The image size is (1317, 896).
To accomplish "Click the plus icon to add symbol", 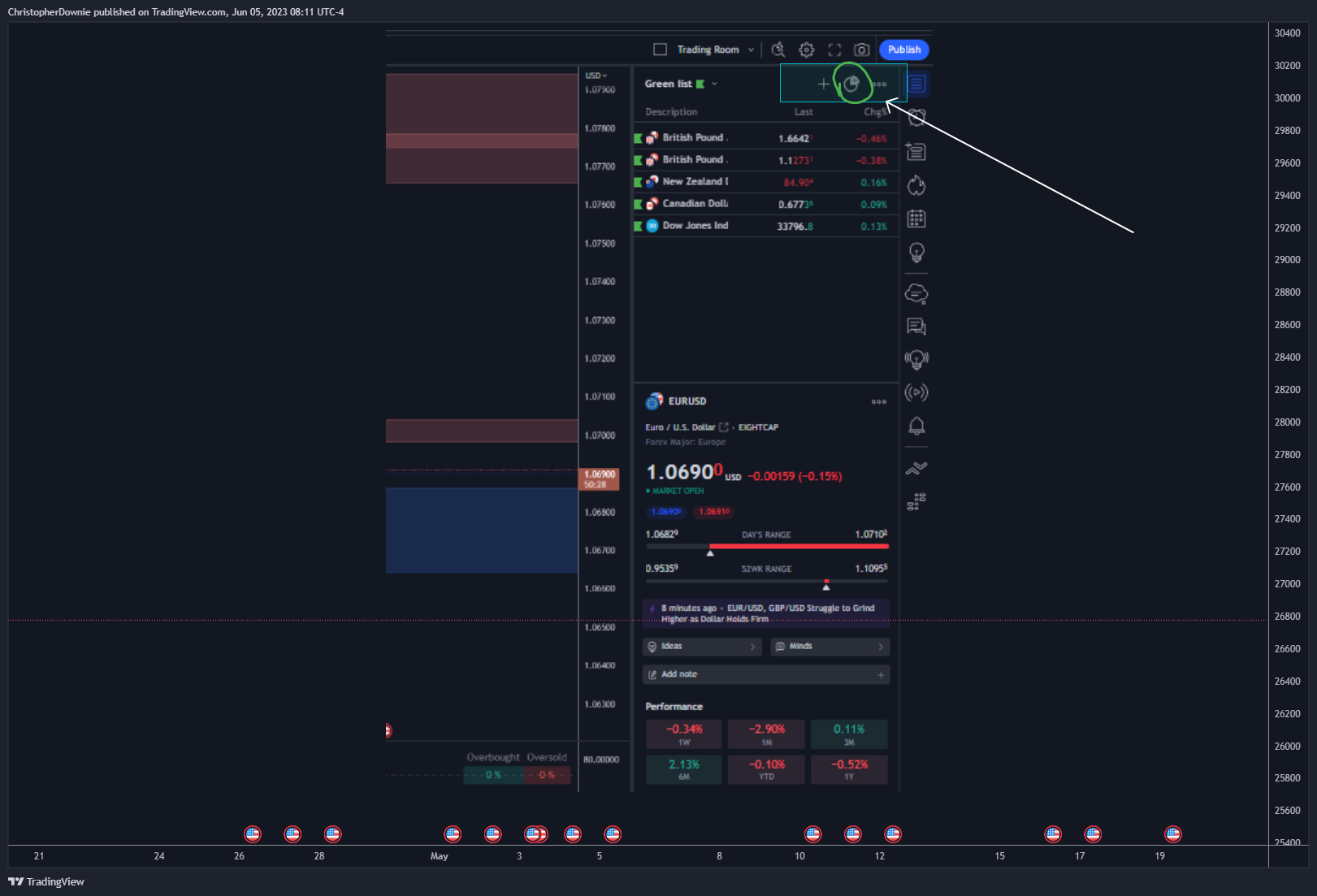I will (x=824, y=84).
